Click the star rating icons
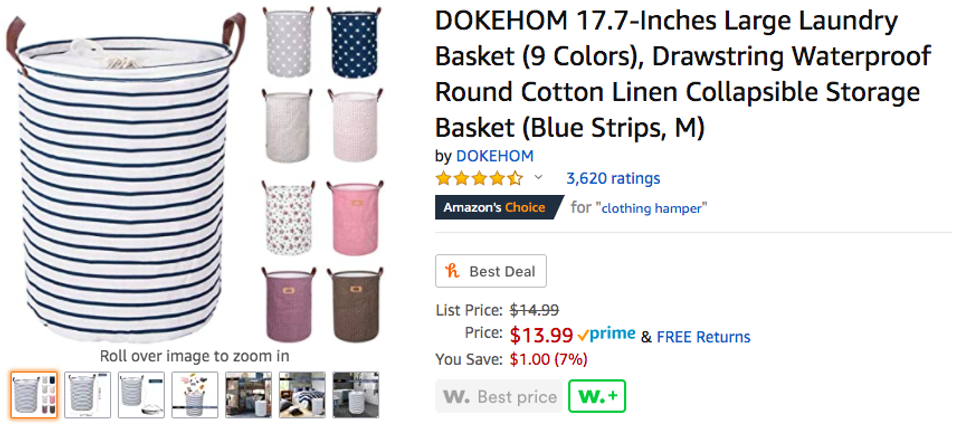980x425 pixels. 479,179
